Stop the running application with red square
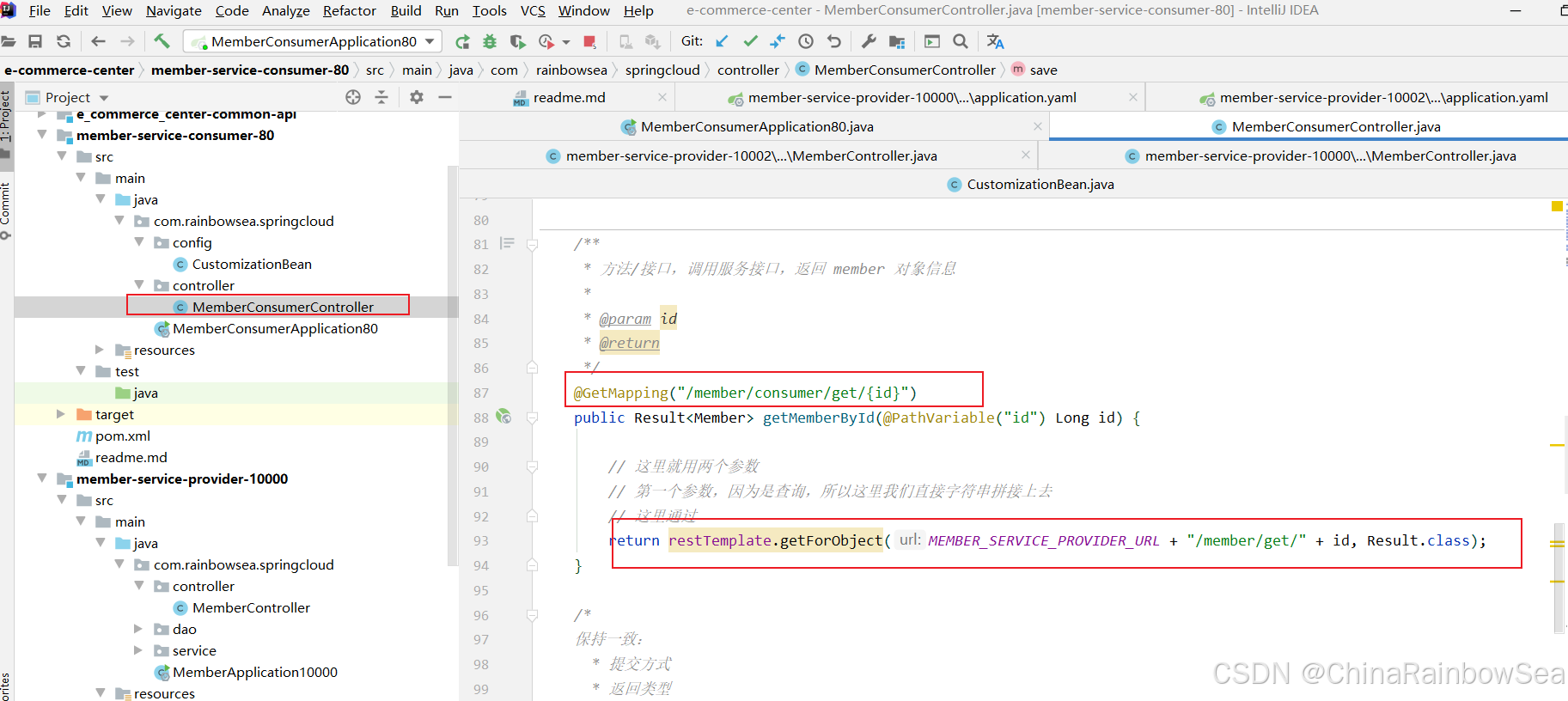 click(589, 41)
